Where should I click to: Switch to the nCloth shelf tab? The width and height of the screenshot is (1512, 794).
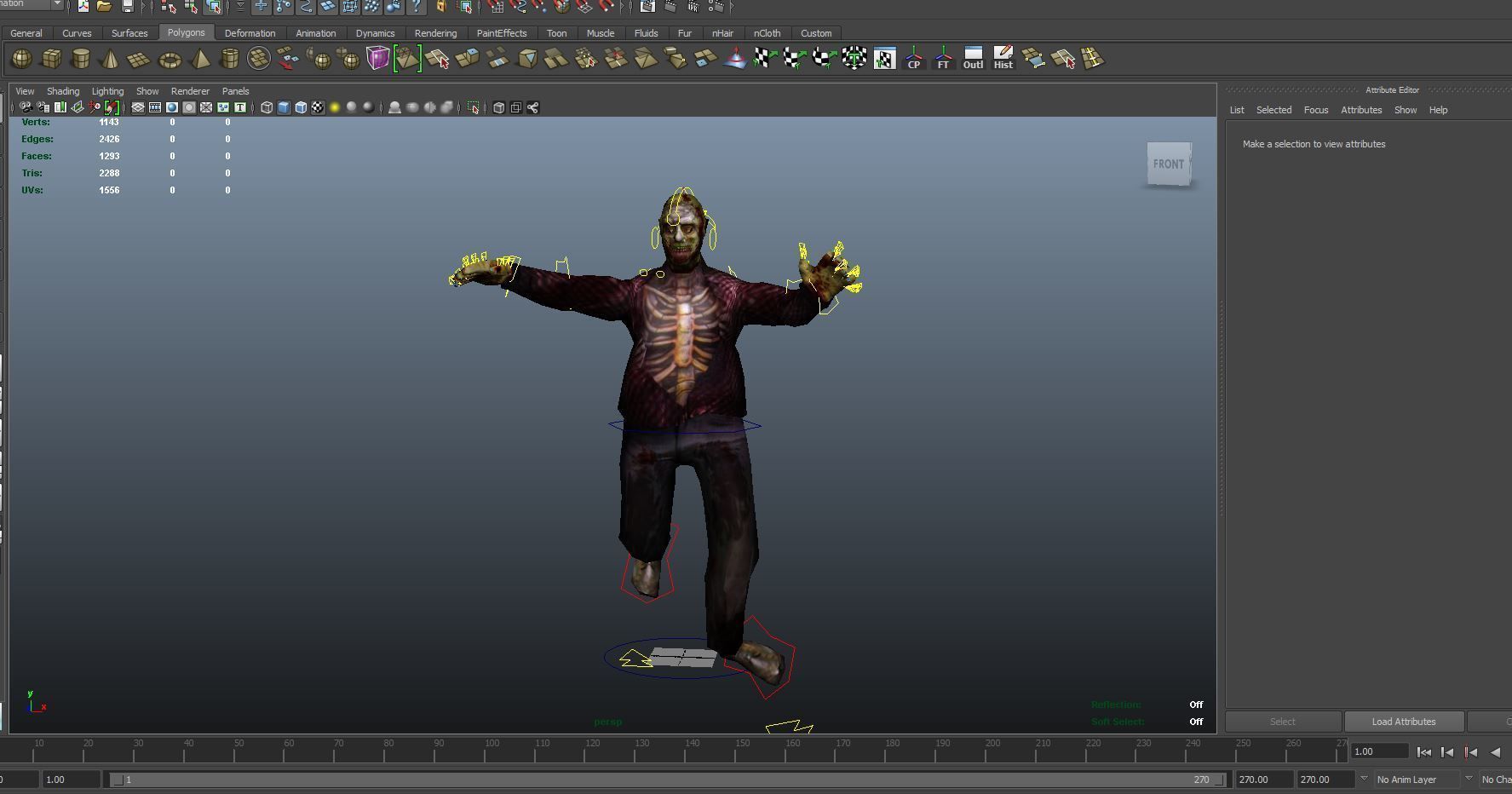point(767,33)
